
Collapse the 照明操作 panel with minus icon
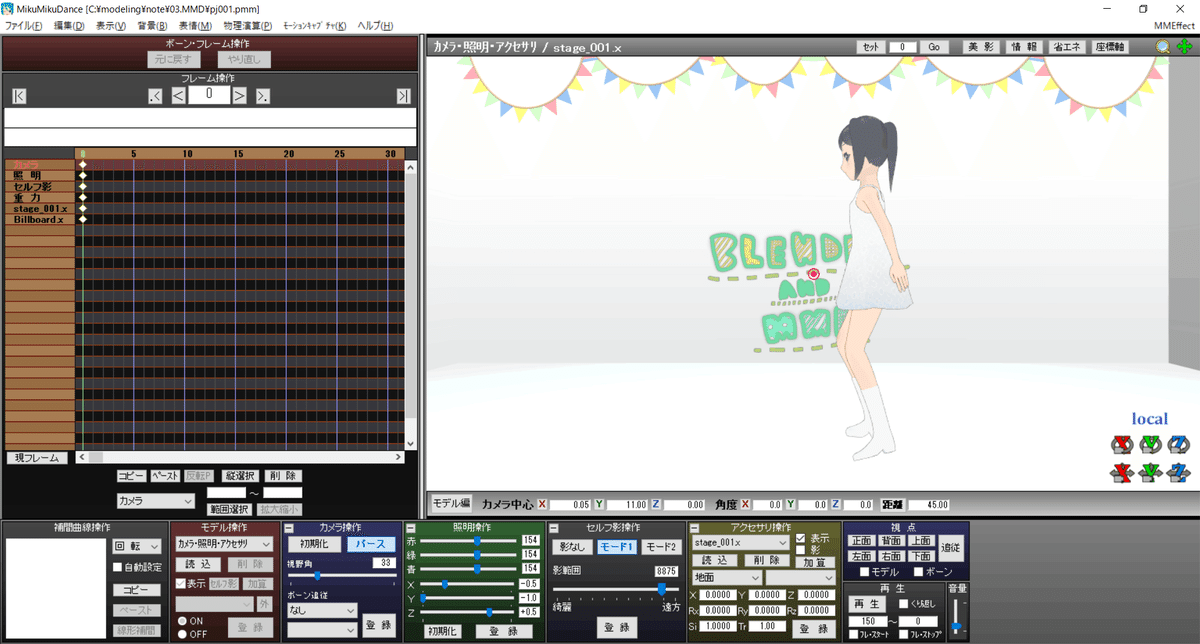tap(410, 528)
